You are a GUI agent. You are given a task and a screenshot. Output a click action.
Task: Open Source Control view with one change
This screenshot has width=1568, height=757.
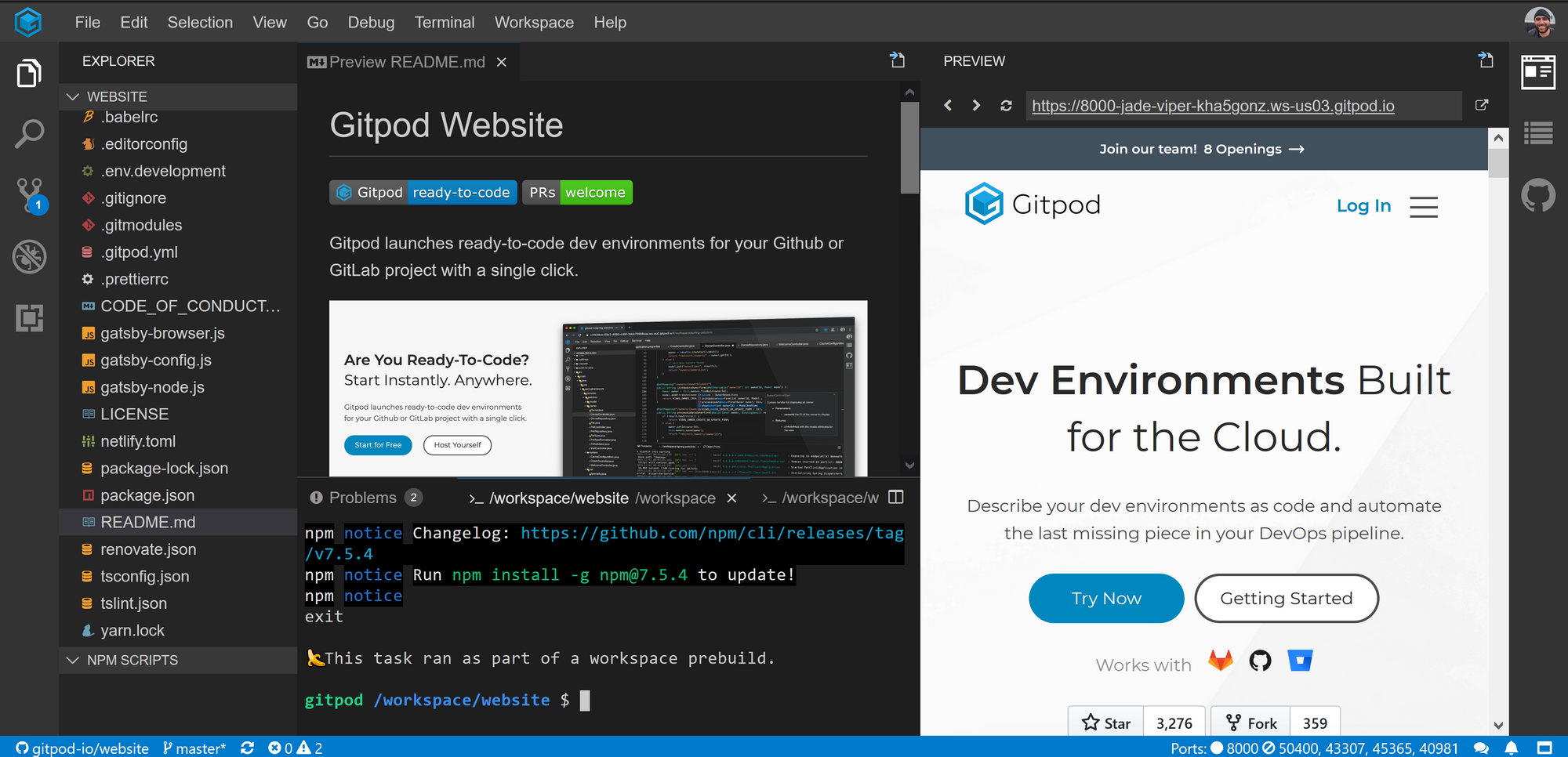point(31,195)
